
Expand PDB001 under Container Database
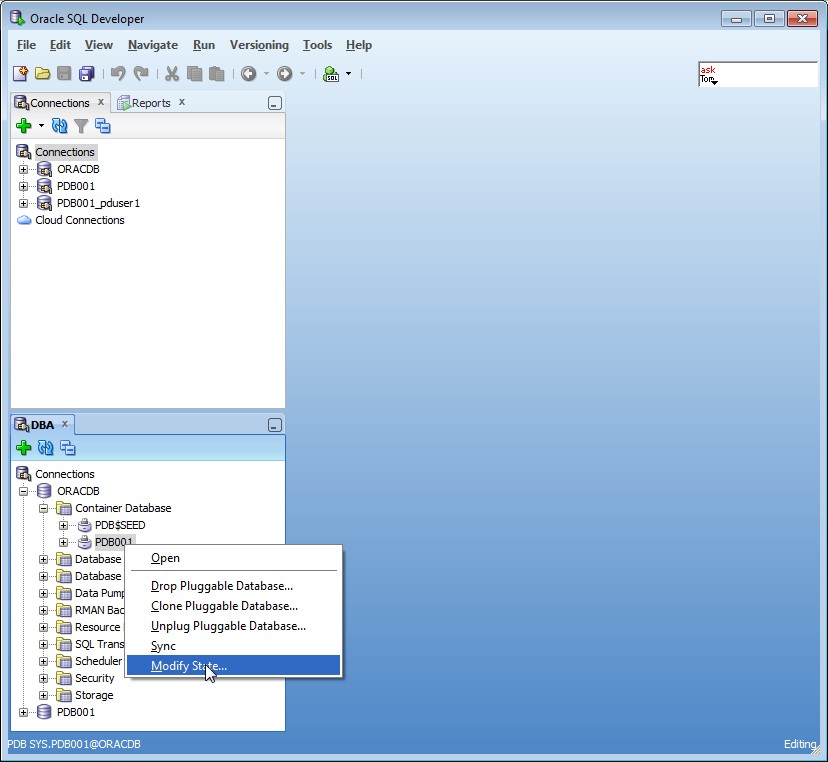point(63,542)
